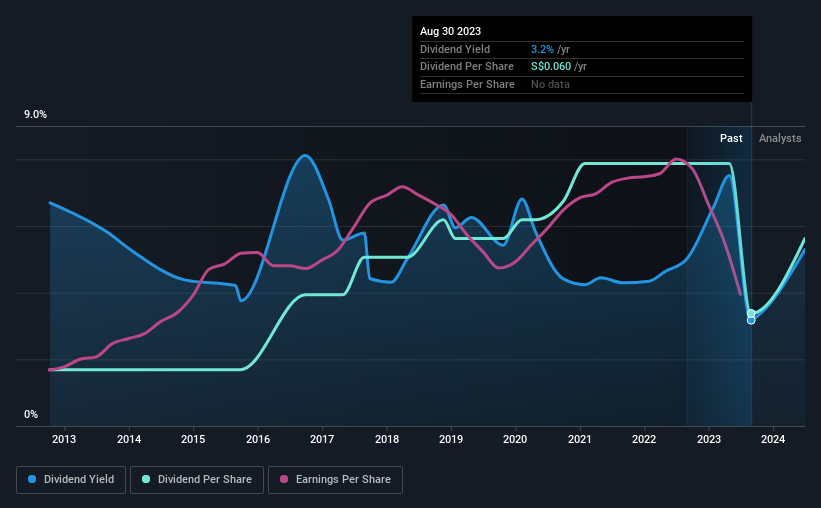
Task: Toggle the Dividend Yield legend button
Action: 71,480
